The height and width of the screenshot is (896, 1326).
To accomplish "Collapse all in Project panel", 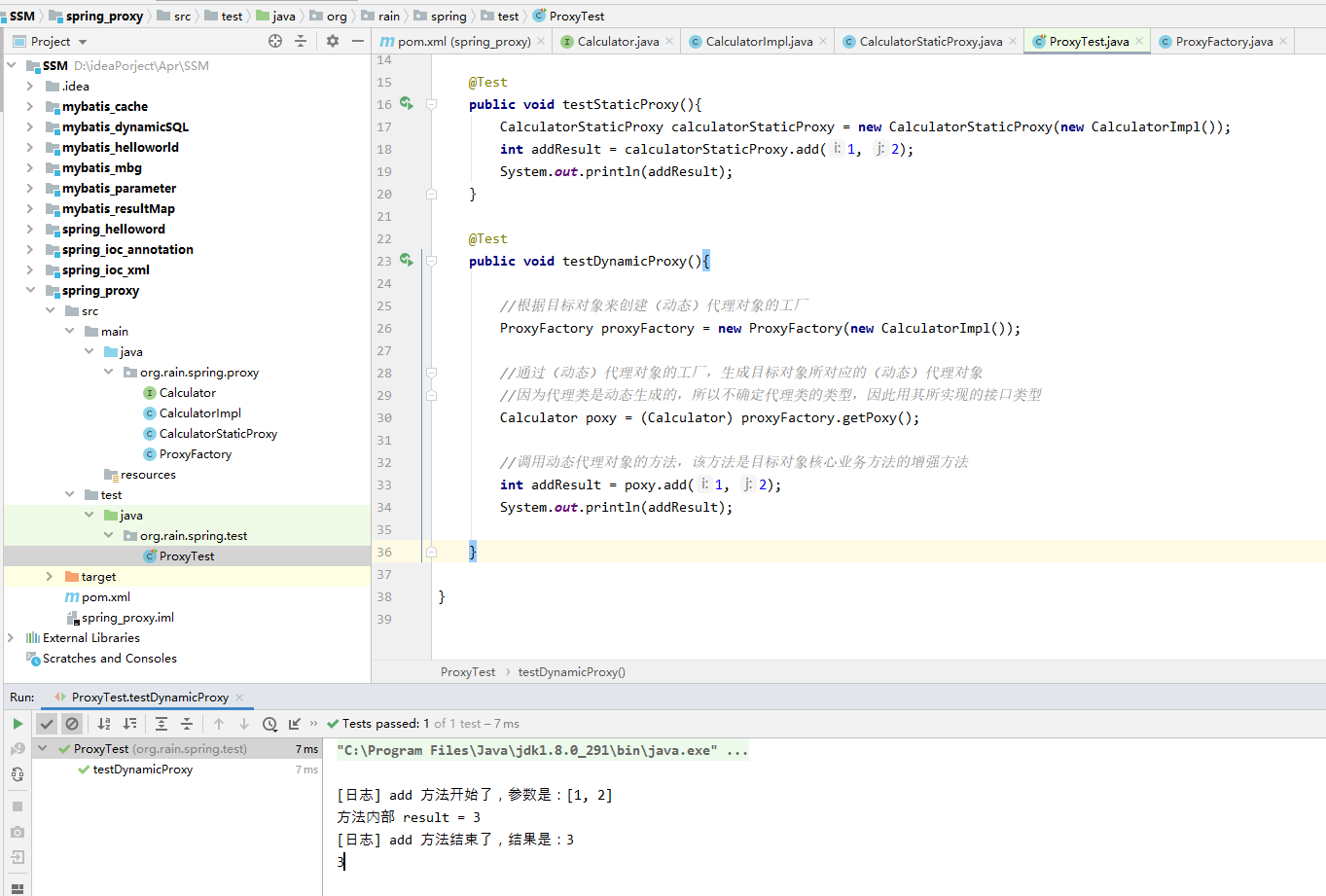I will (301, 41).
